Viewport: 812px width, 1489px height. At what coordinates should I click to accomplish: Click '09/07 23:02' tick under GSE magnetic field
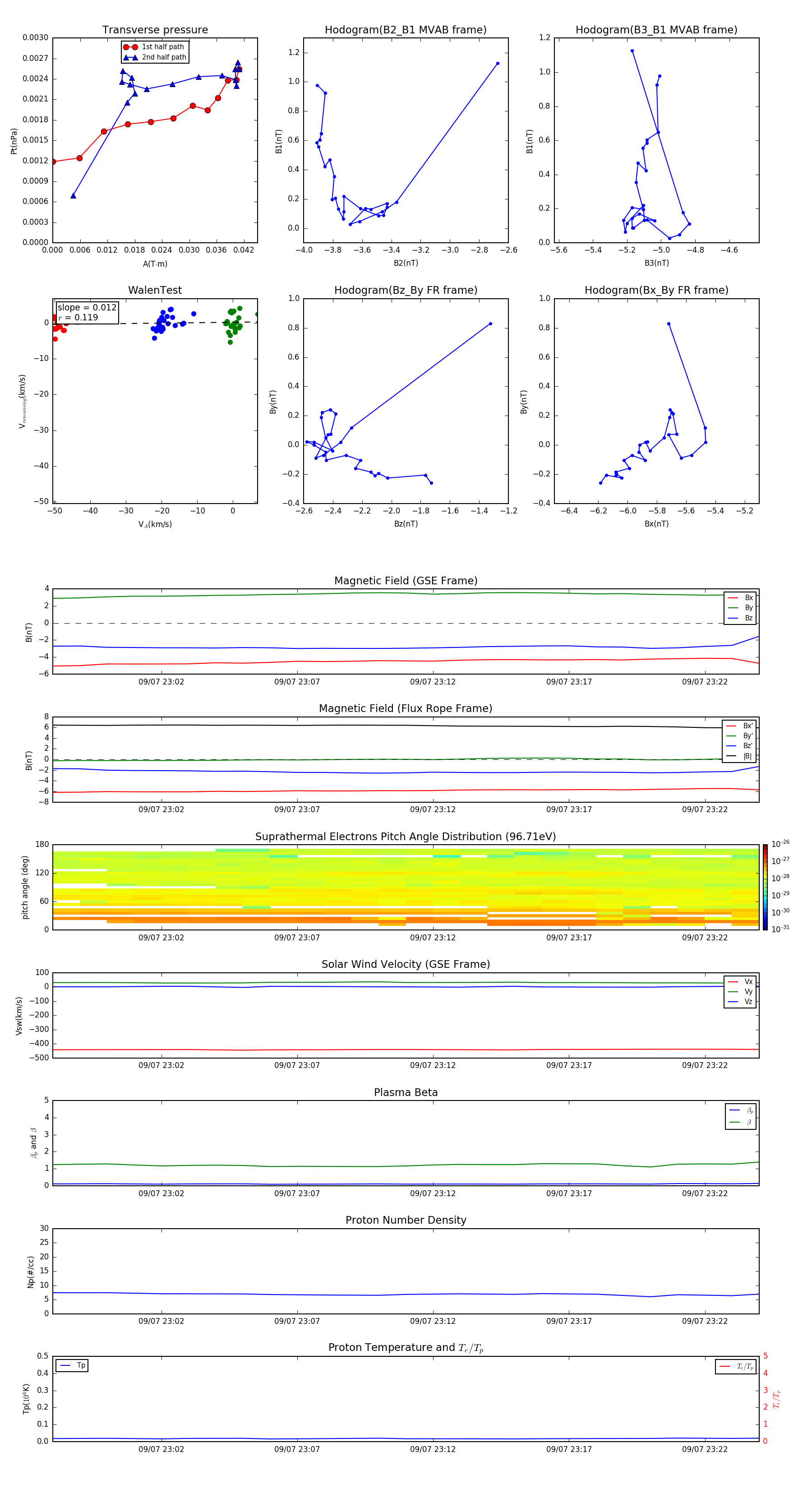pyautogui.click(x=161, y=682)
